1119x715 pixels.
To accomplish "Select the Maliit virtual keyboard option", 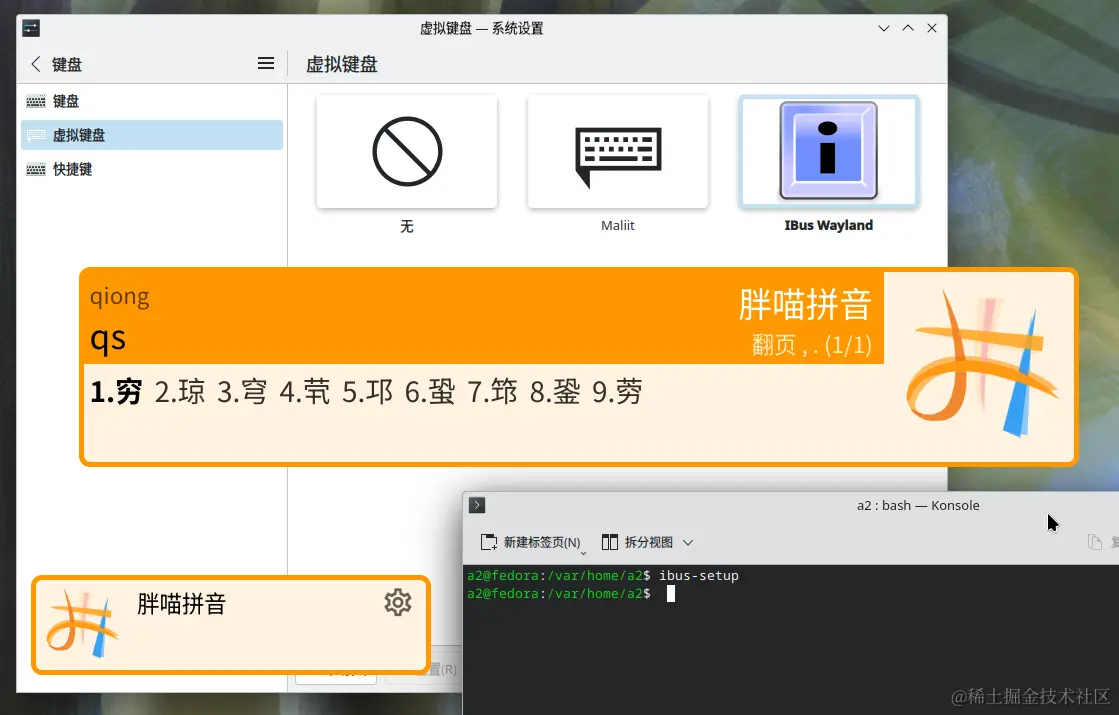I will (x=617, y=151).
